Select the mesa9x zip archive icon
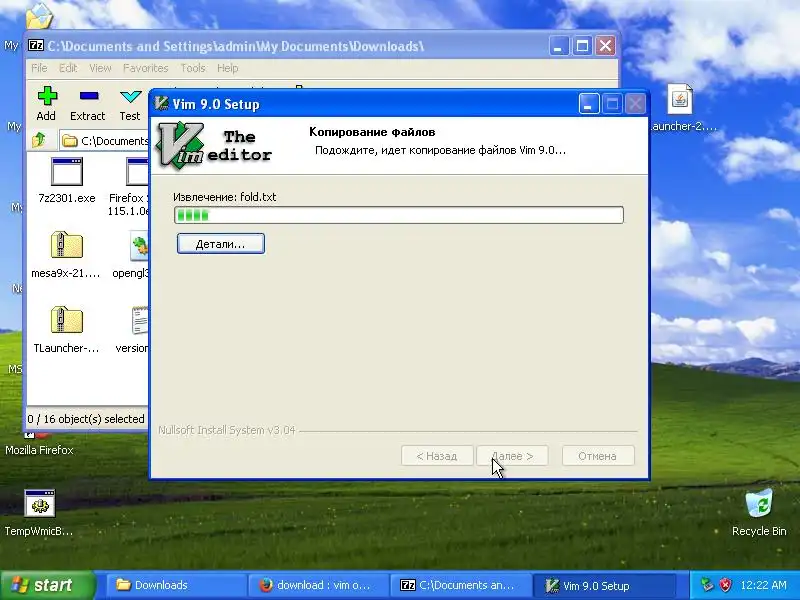Viewport: 800px width, 600px height. tap(66, 245)
